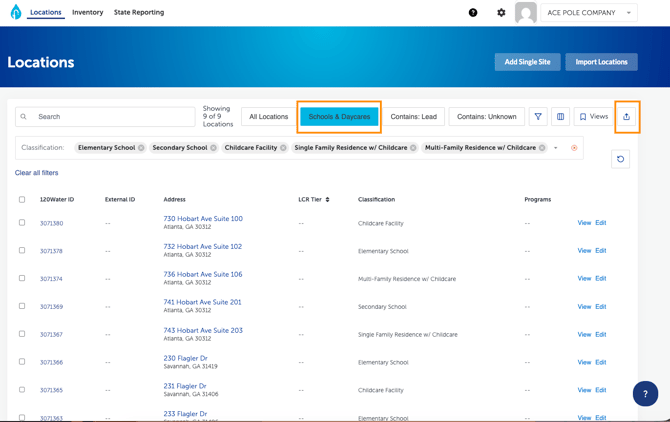
Task: Click the Address column header
Action: [x=174, y=199]
